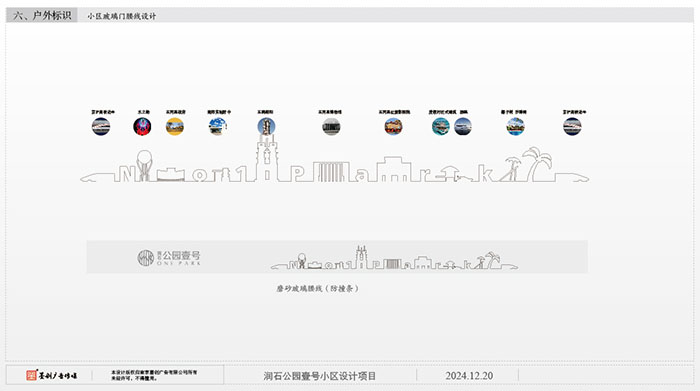The height and width of the screenshot is (391, 700).
Task: Click the train thumbnail above skyline's palm-tree end
Action: tap(572, 126)
